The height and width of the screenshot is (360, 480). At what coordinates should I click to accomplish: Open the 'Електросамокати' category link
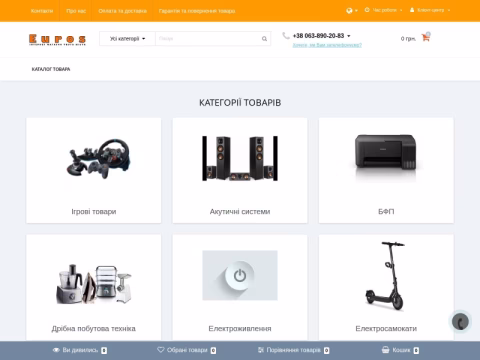coord(386,329)
